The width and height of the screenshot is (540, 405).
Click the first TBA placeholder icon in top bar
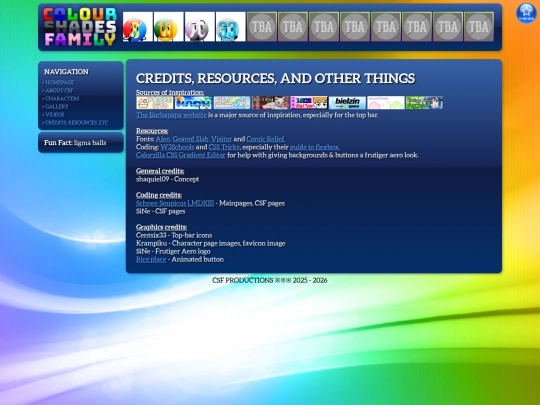click(x=262, y=27)
